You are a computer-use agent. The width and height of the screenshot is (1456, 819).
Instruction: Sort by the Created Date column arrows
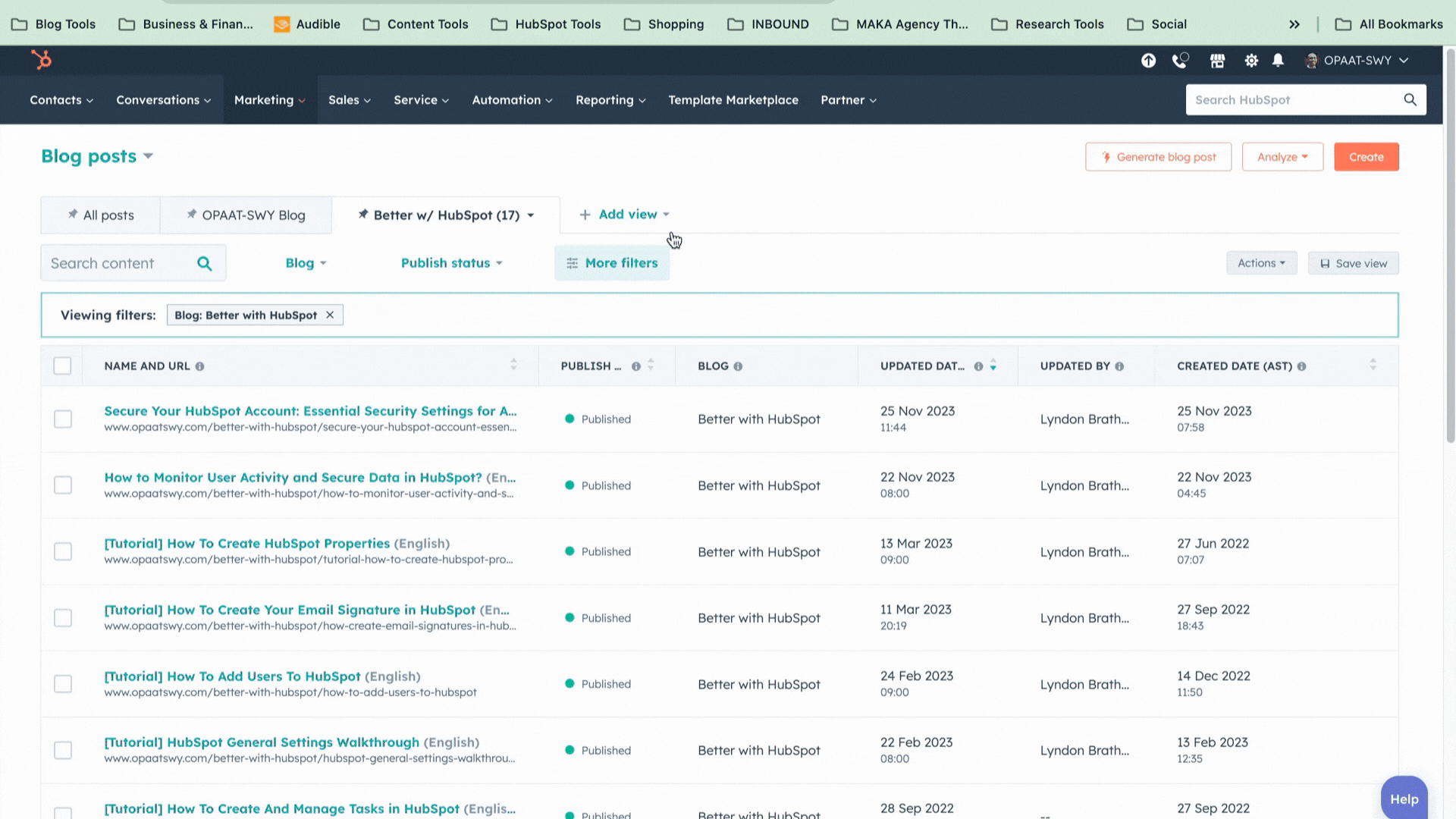(x=1373, y=365)
